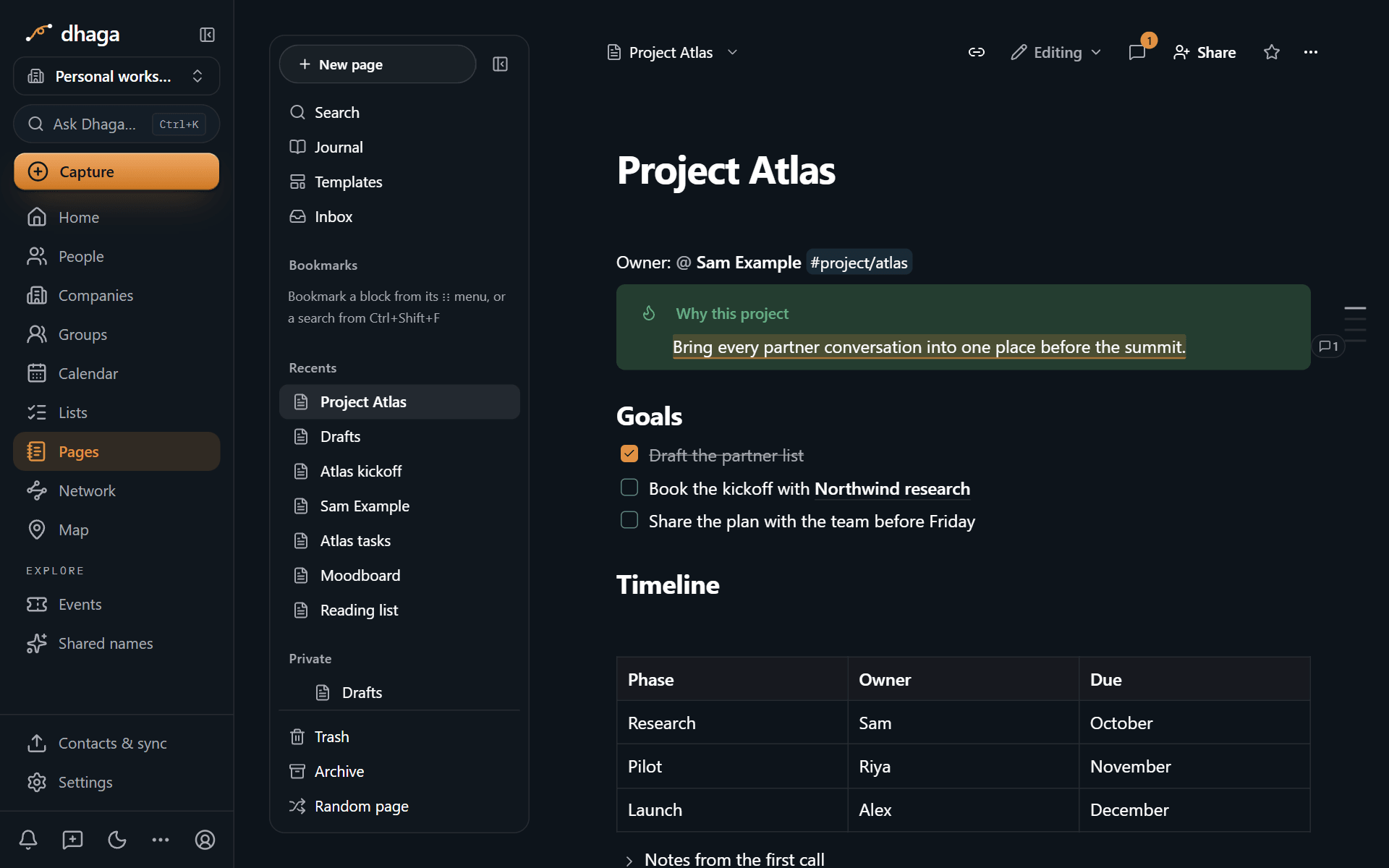Open the Journal
The width and height of the screenshot is (1389, 868).
point(399,147)
